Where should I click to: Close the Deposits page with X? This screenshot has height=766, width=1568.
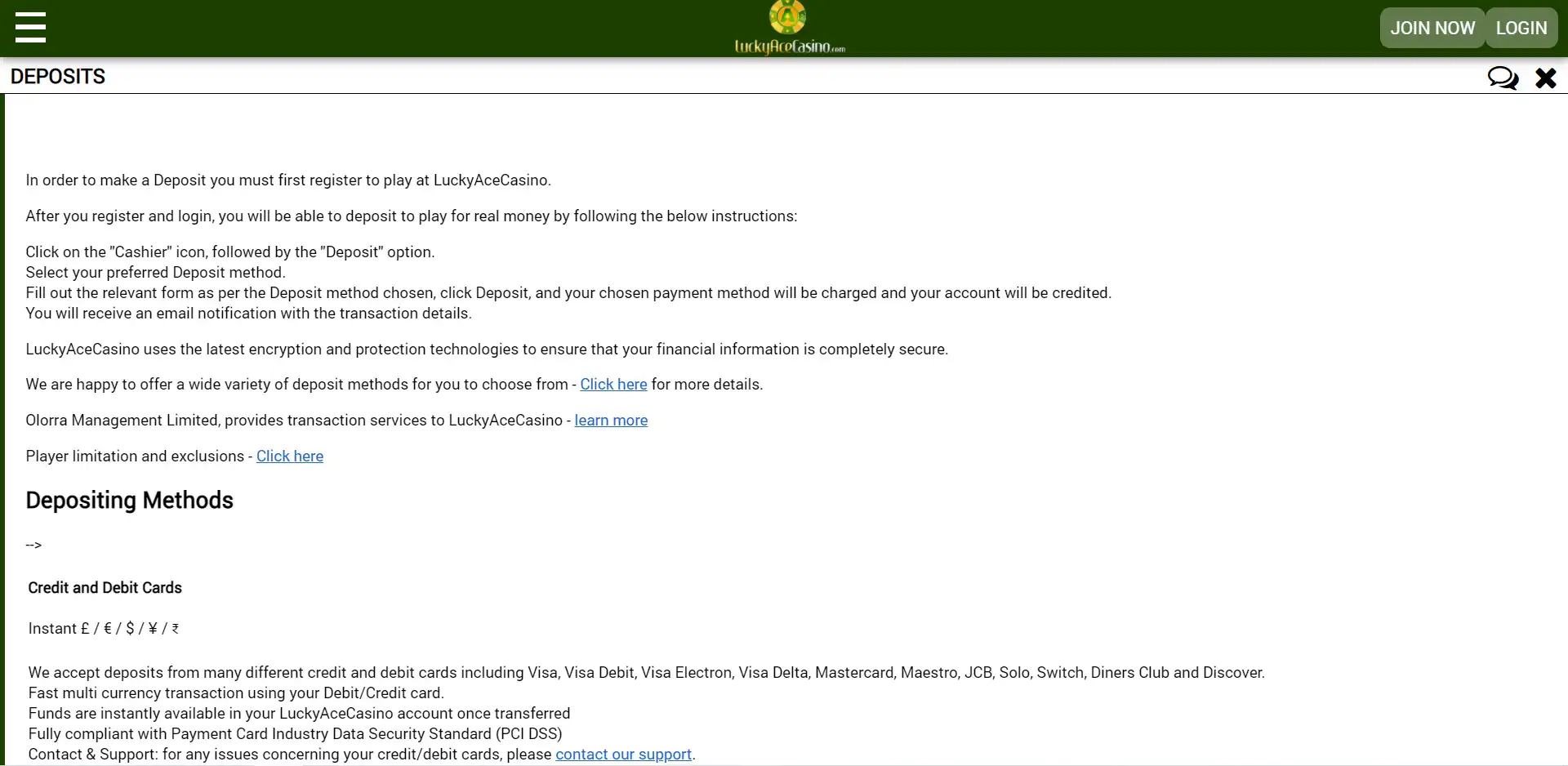click(1545, 78)
